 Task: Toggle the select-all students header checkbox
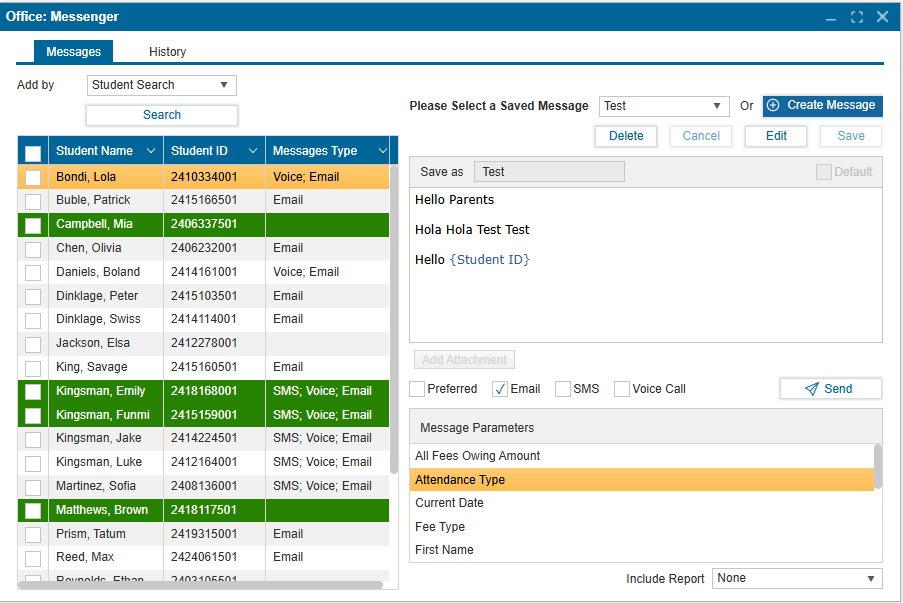point(33,153)
